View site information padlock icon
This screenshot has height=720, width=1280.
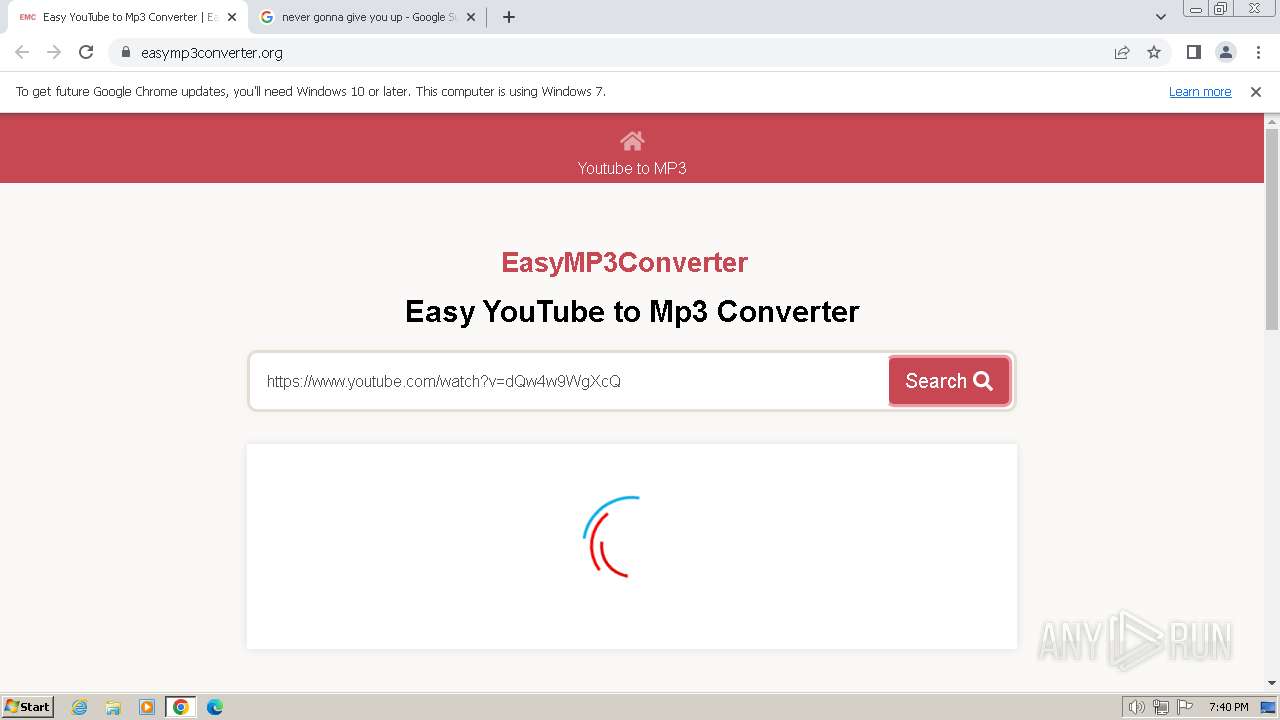pyautogui.click(x=126, y=53)
